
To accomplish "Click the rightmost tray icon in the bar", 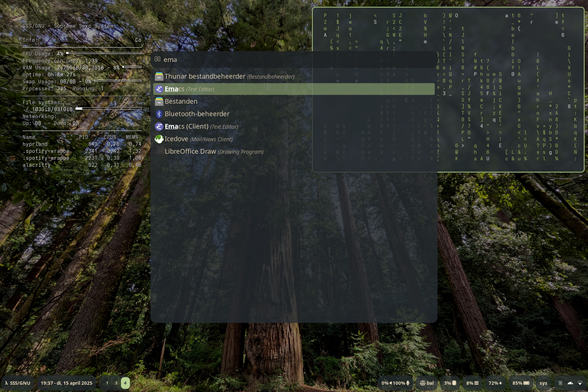I will (x=580, y=383).
